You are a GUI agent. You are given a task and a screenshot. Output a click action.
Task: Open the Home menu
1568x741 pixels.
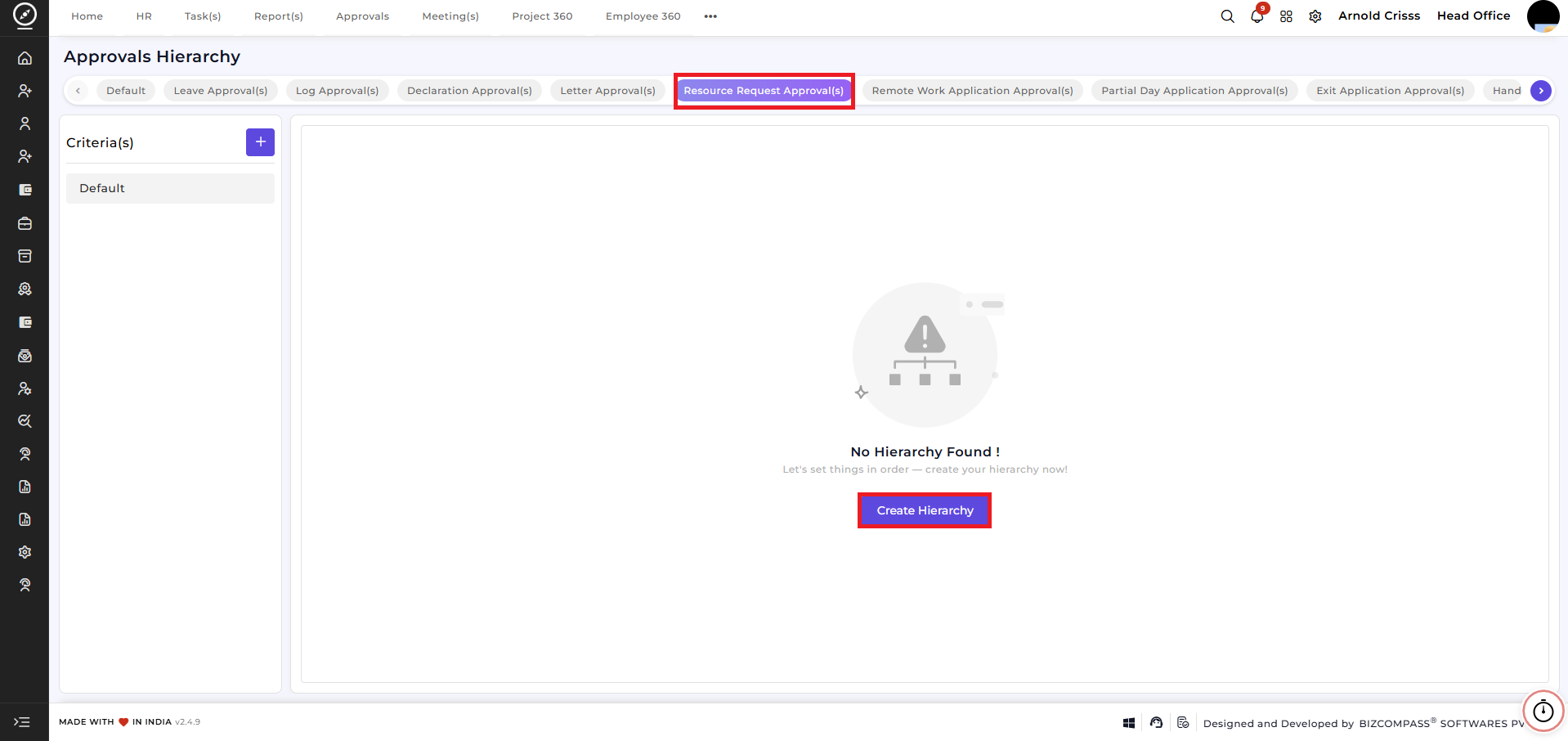[87, 16]
